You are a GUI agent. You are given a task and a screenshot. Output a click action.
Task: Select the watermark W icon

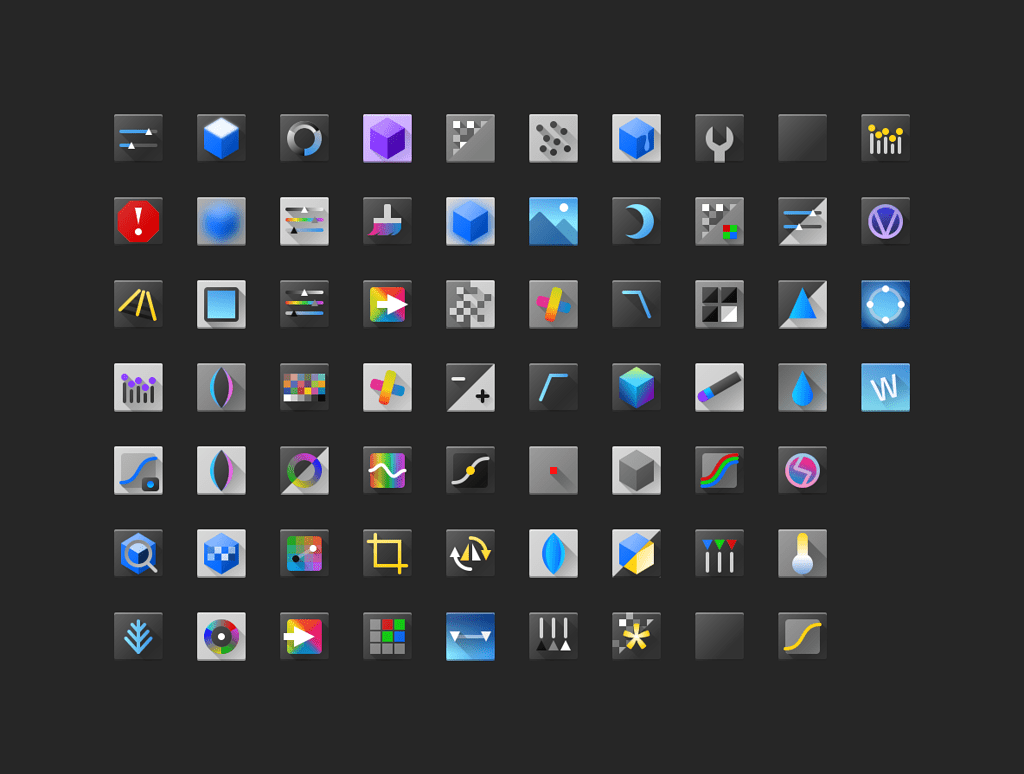point(885,388)
